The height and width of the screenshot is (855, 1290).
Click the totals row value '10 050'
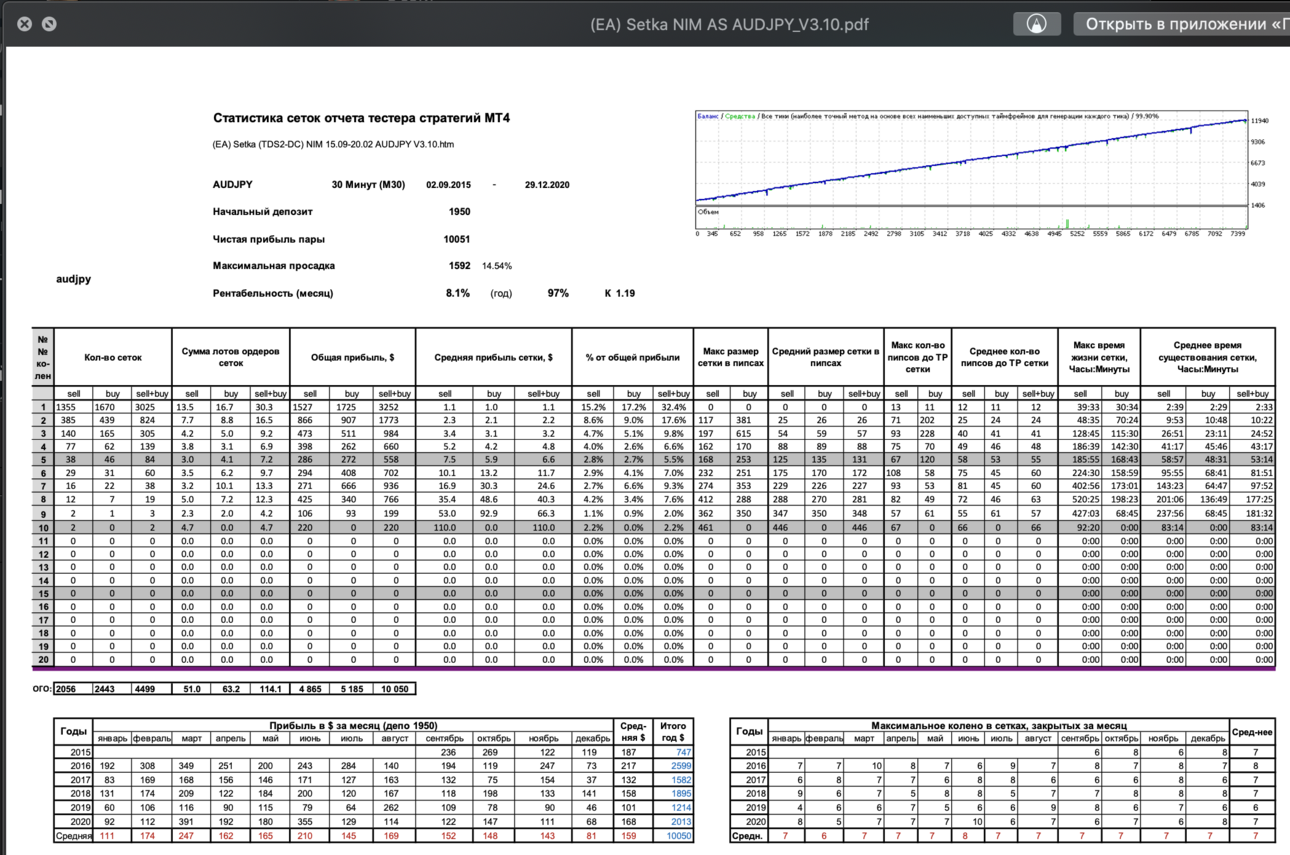[x=393, y=689]
